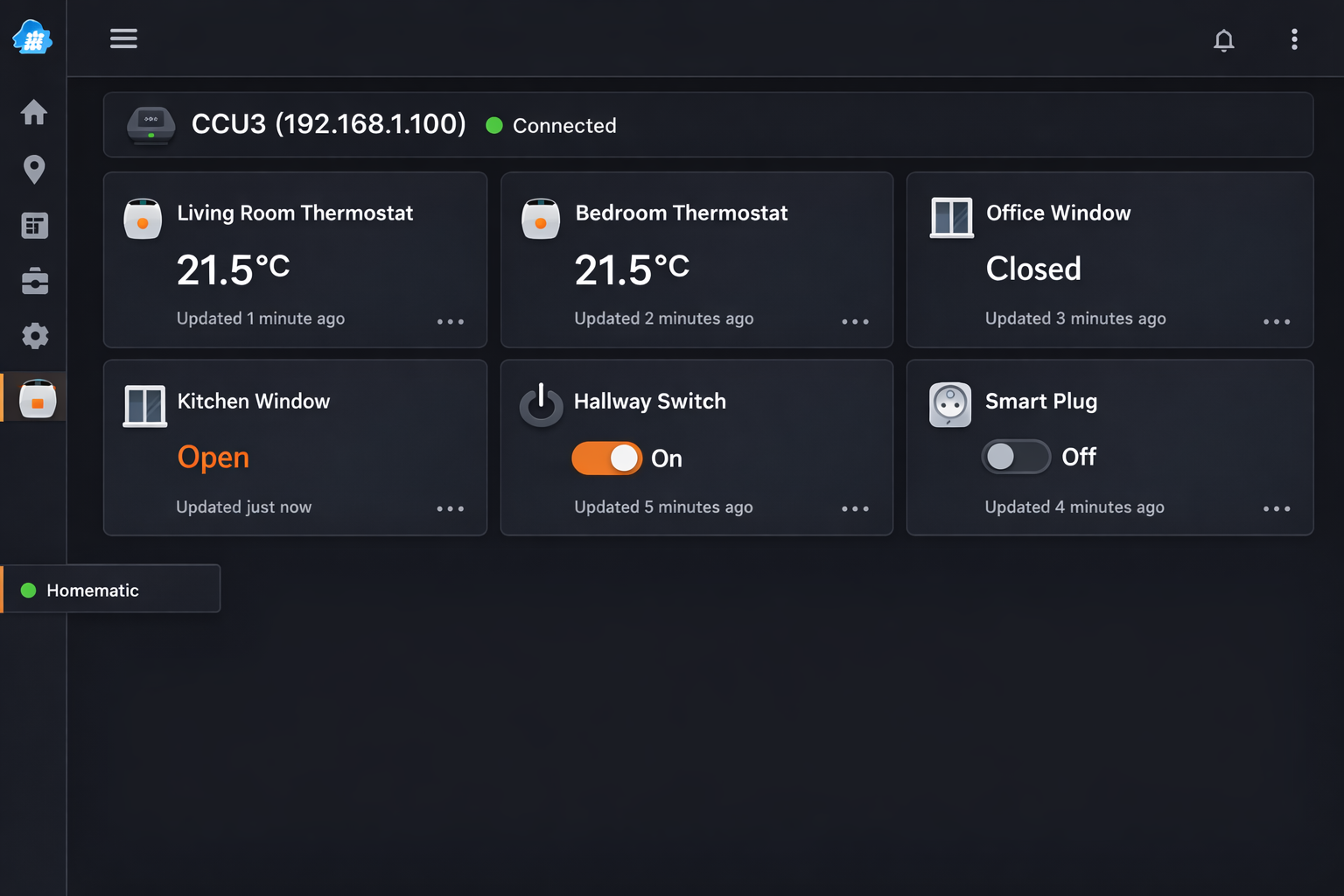Click the green Connected status indicator

coord(494,125)
